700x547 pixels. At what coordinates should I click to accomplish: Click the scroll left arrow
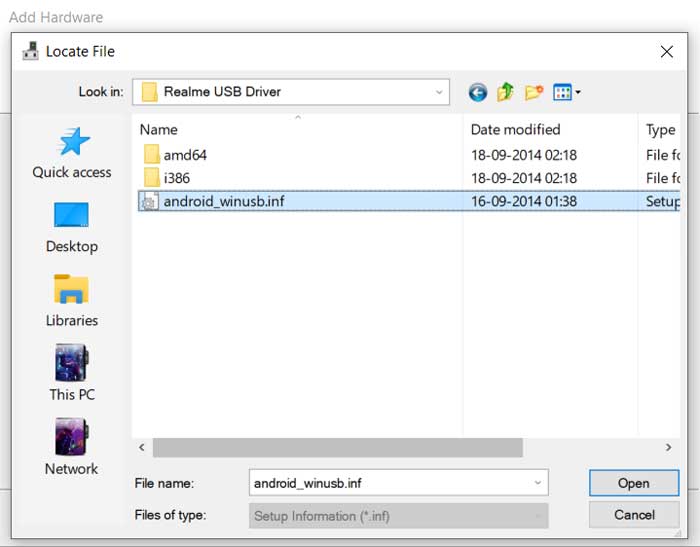tap(142, 447)
